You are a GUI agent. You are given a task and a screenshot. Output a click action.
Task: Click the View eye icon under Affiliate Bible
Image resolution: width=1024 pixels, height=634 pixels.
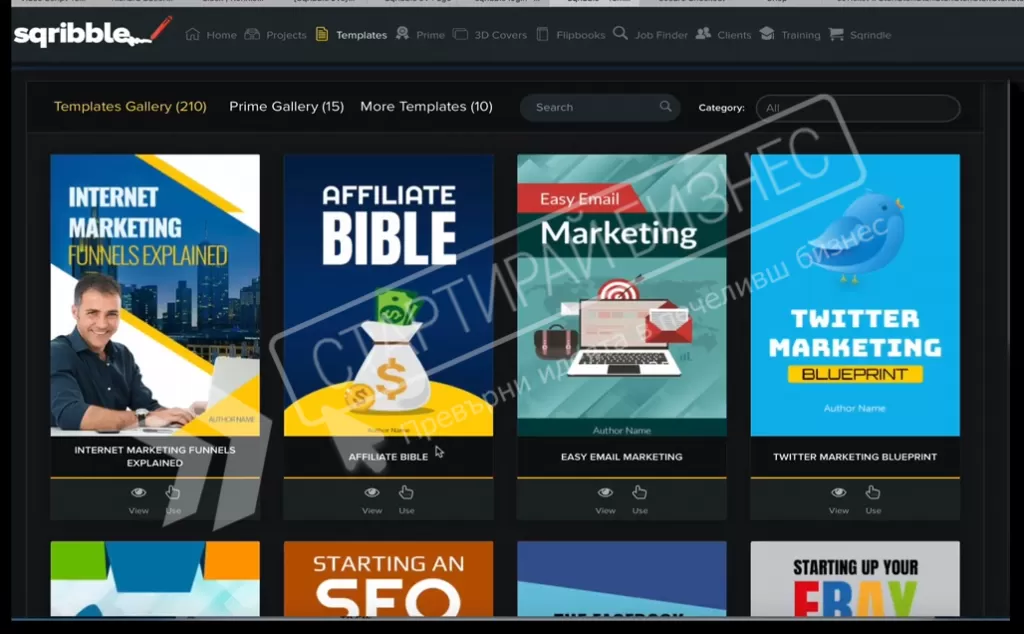(372, 492)
